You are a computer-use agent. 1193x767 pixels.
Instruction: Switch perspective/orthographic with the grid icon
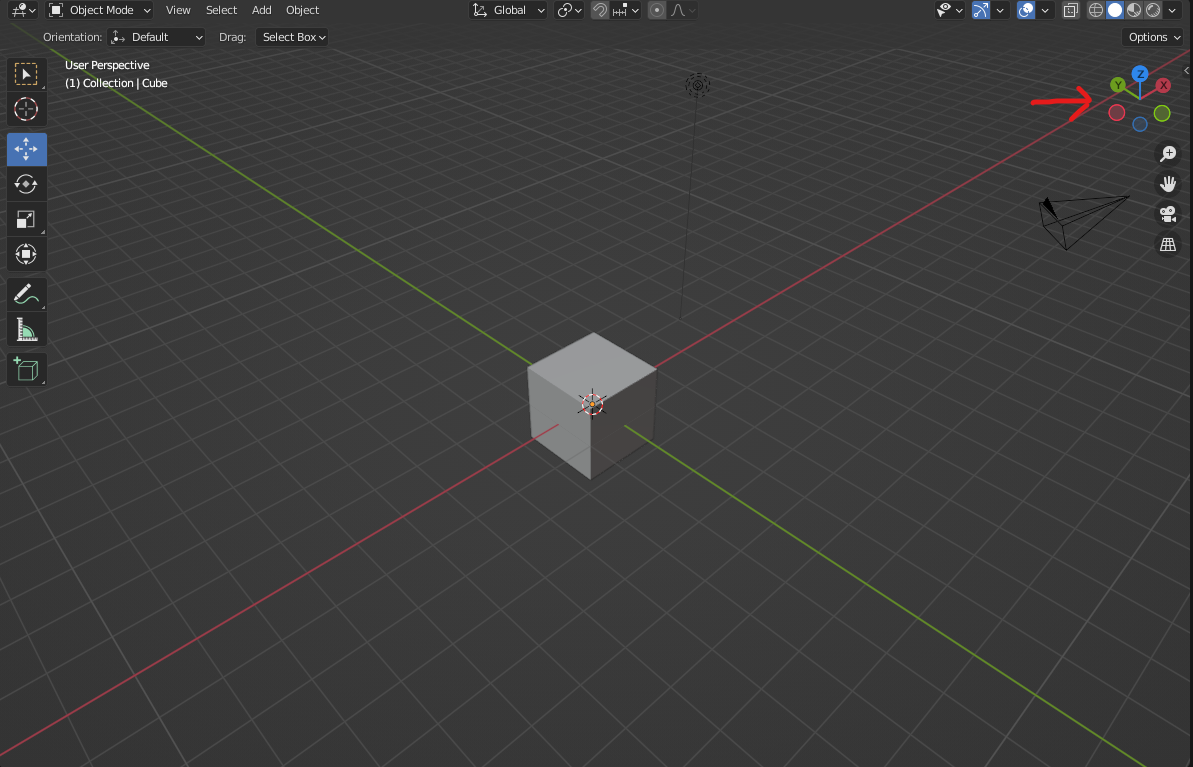[1167, 245]
